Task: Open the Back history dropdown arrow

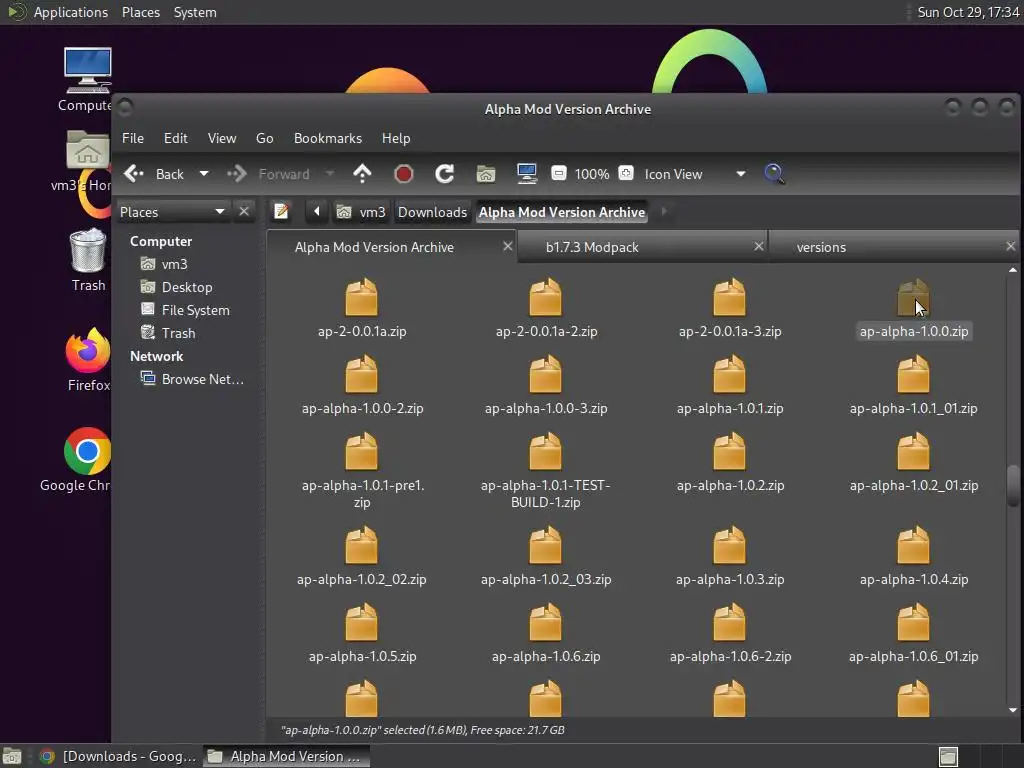Action: coord(204,174)
